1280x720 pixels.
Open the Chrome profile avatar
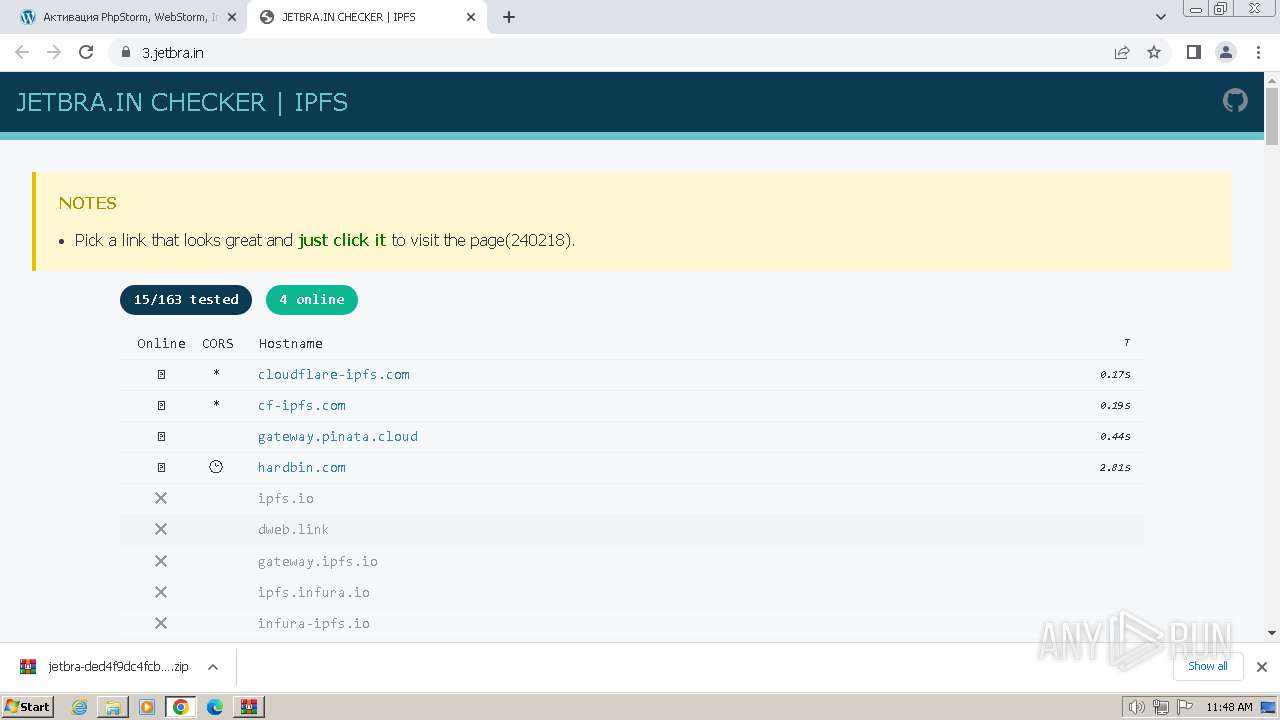point(1225,52)
